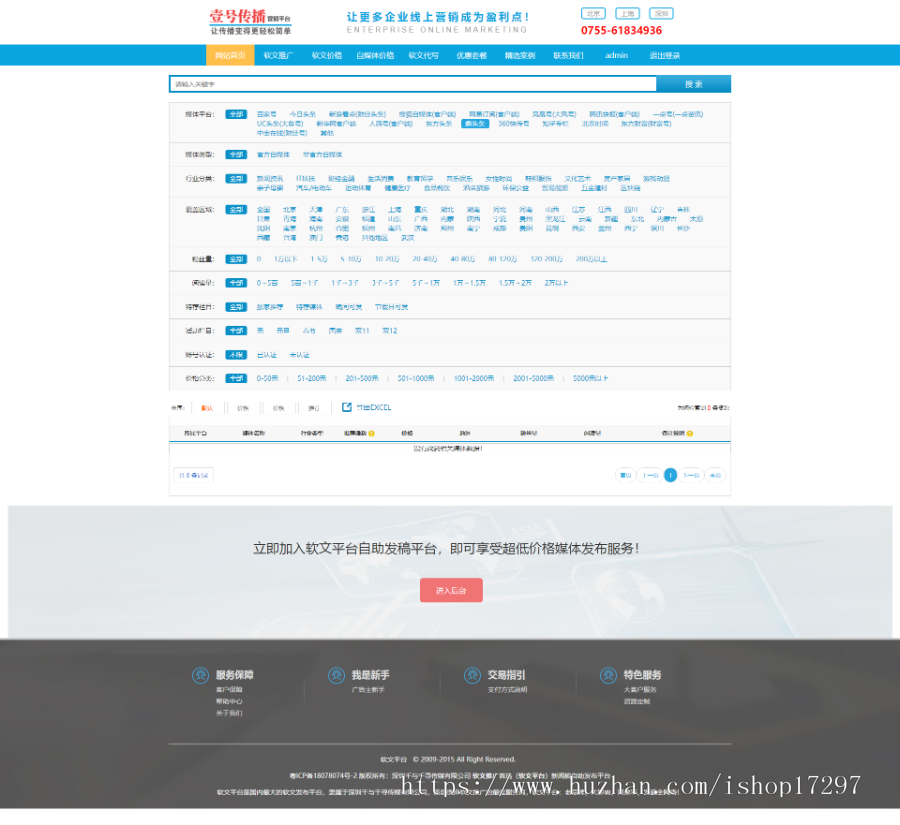Click the keyword search input field
The height and width of the screenshot is (825, 900).
click(x=413, y=84)
